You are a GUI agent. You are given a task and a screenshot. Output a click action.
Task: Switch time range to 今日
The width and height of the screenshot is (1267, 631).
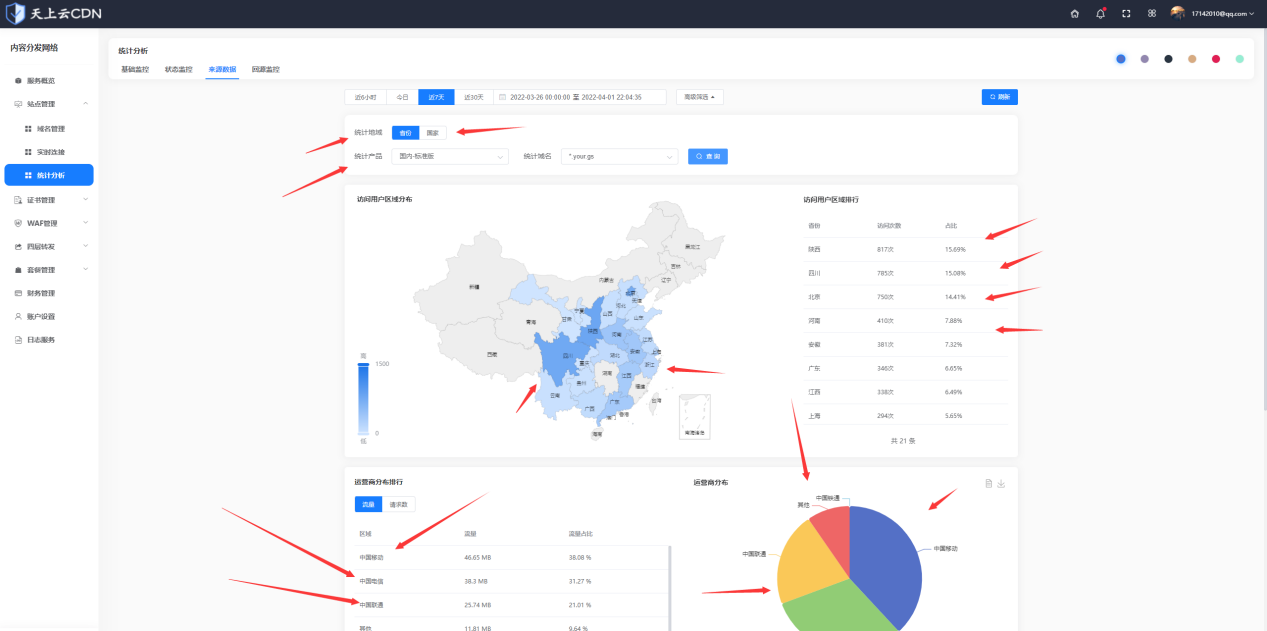click(x=402, y=97)
